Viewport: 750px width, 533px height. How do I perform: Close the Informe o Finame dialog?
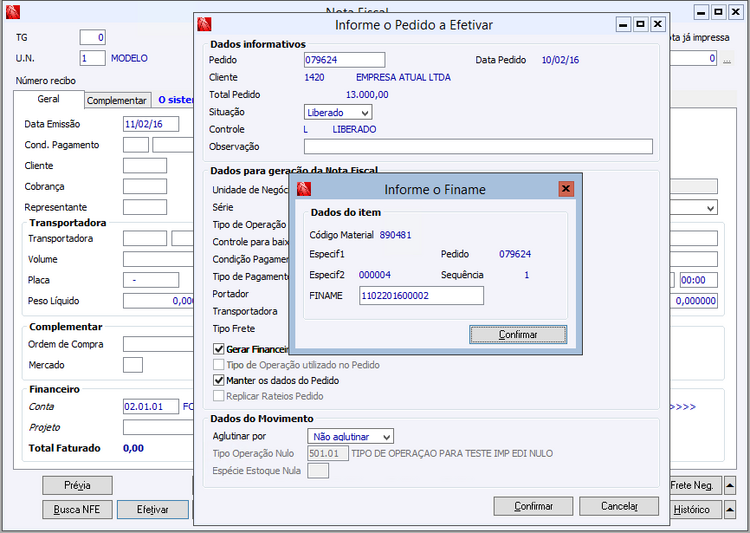pyautogui.click(x=566, y=189)
